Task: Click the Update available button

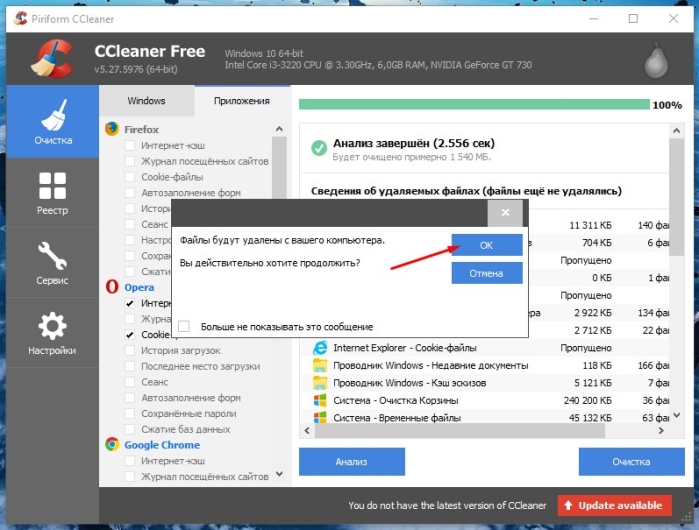Action: pos(614,505)
